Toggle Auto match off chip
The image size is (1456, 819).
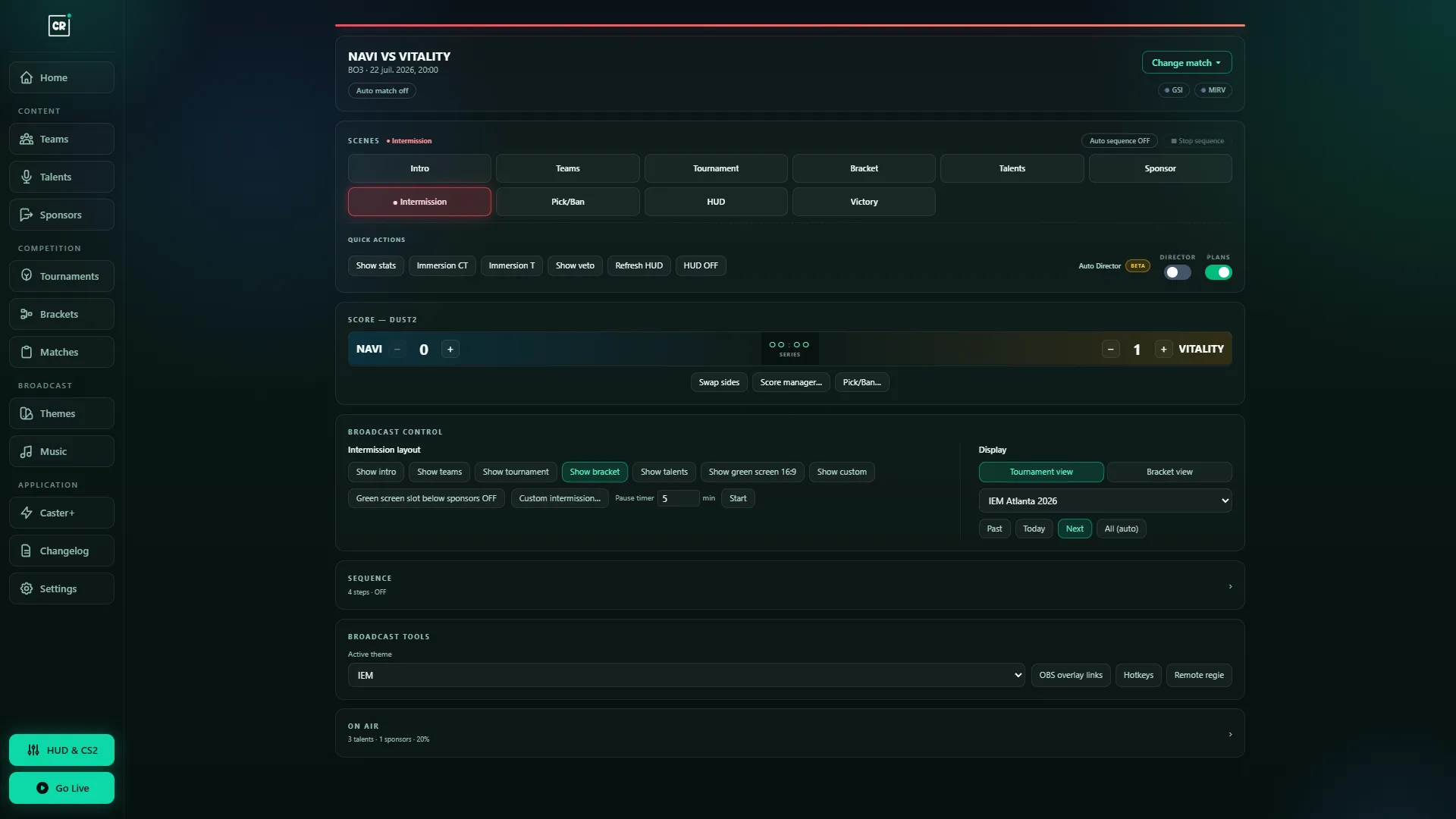(x=382, y=90)
